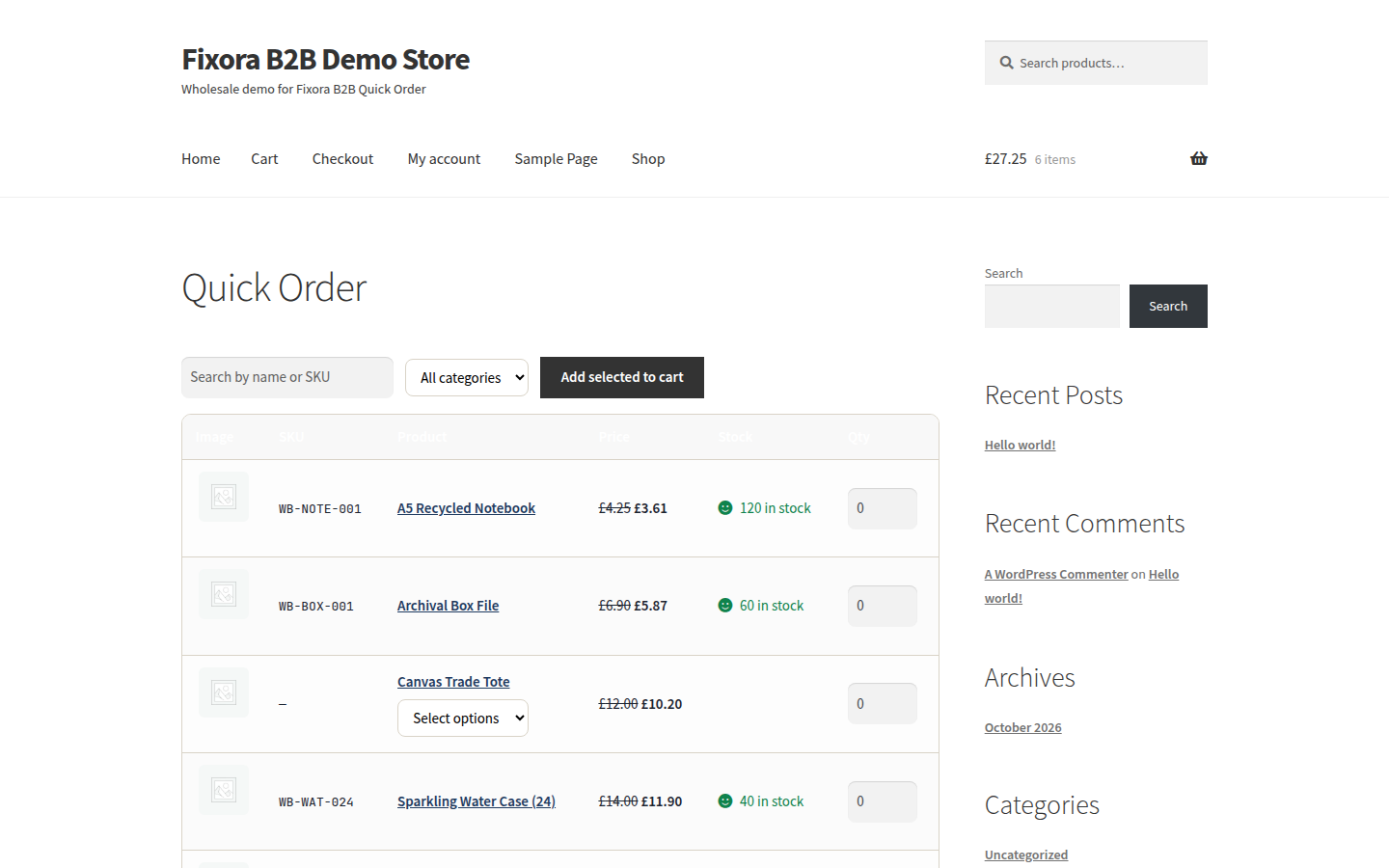The width and height of the screenshot is (1389, 868).
Task: Open the Uncategorized category link
Action: point(1026,854)
